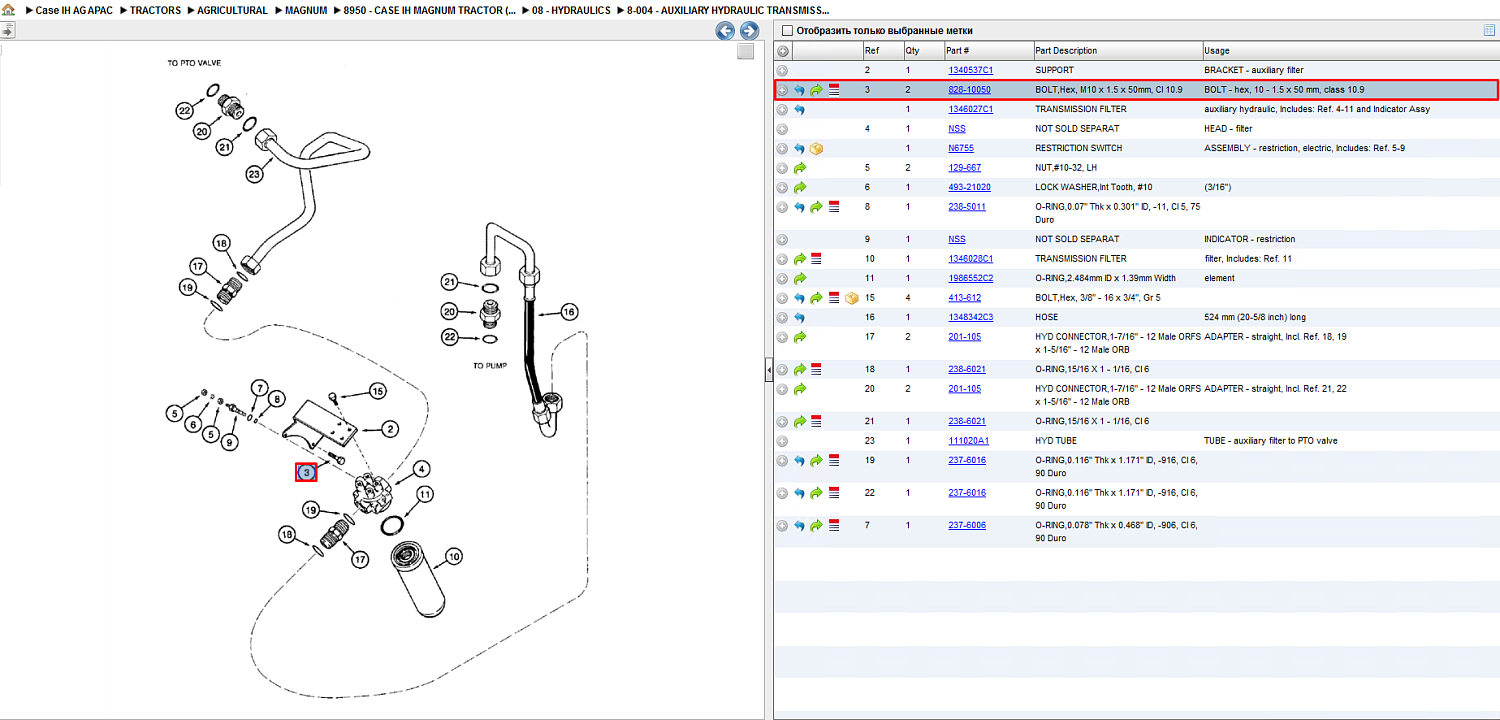Open the package box icon on row 413-612
1500x720 pixels.
[851, 298]
